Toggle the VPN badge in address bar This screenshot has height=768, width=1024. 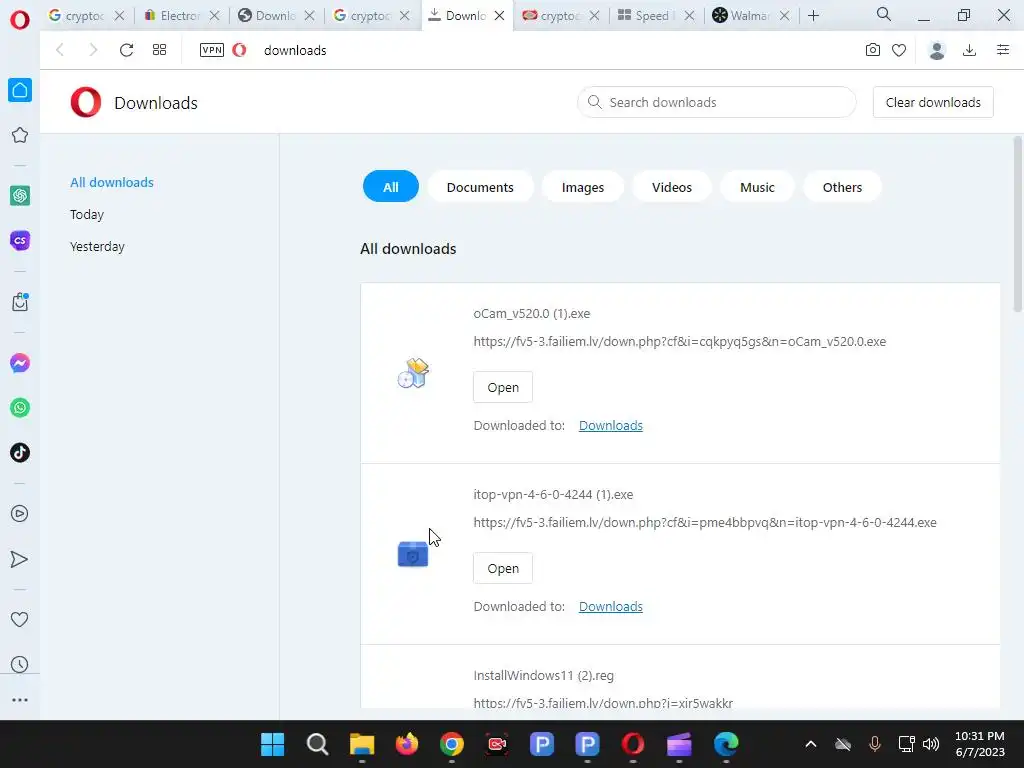tap(212, 50)
